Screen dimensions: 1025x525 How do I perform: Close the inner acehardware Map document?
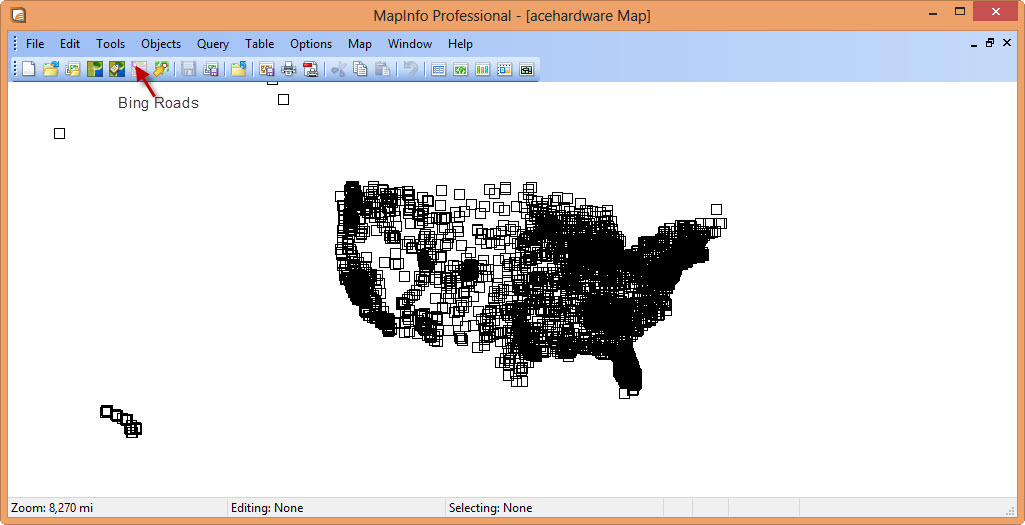tap(1007, 43)
